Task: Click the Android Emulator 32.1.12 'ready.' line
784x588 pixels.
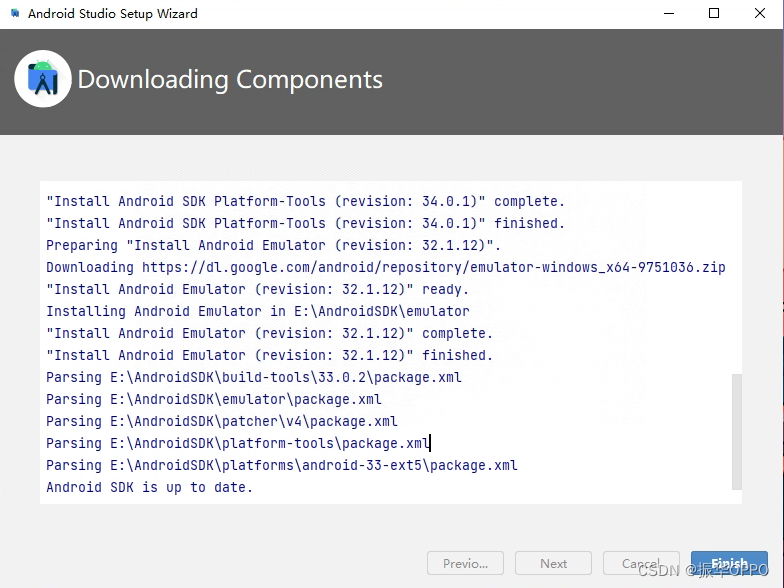Action: [x=258, y=289]
